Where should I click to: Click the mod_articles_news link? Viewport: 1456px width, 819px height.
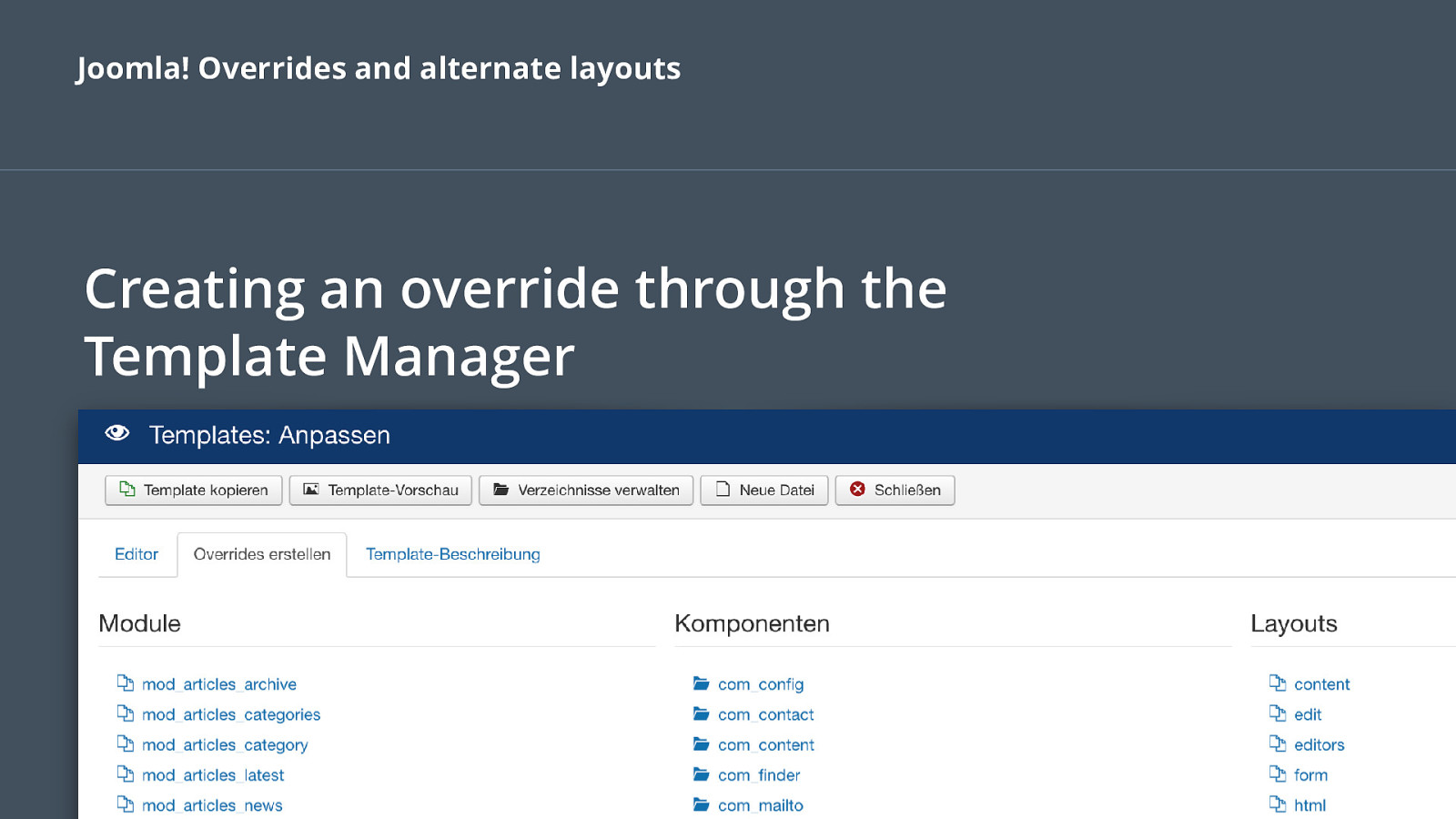212,805
